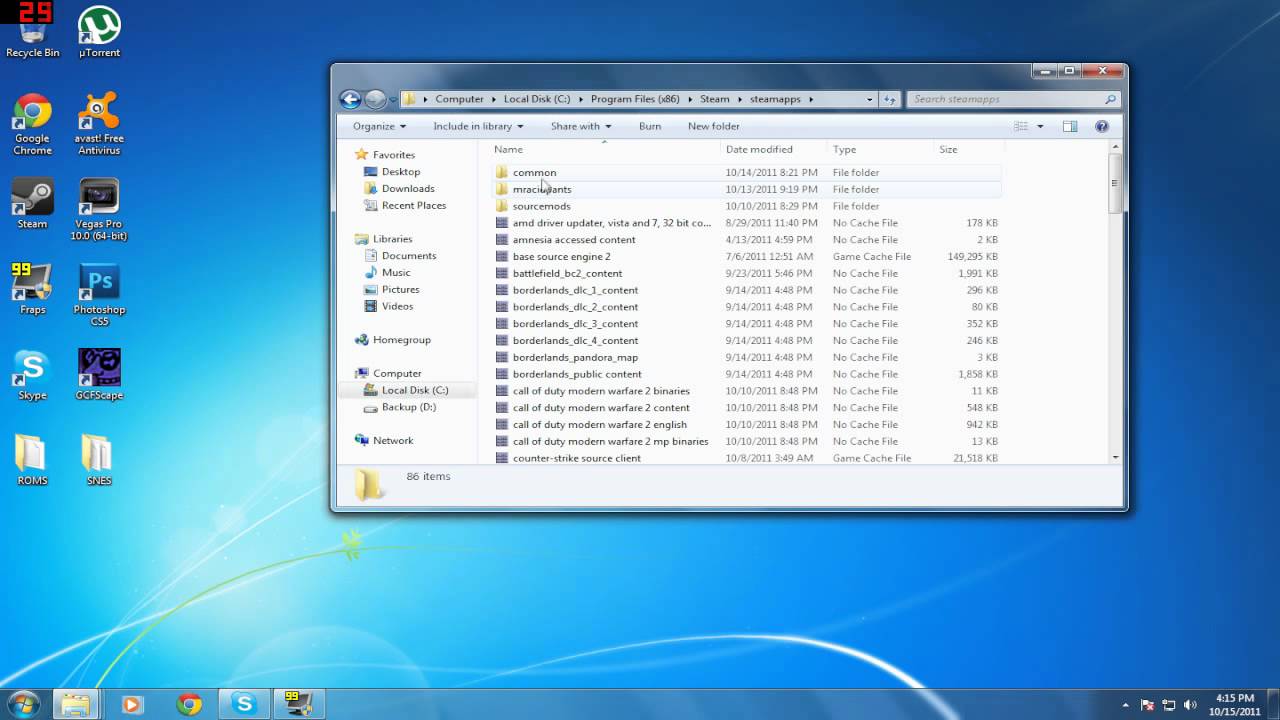
Task: Launch Steam from the desktop shortcut
Action: pyautogui.click(x=32, y=203)
